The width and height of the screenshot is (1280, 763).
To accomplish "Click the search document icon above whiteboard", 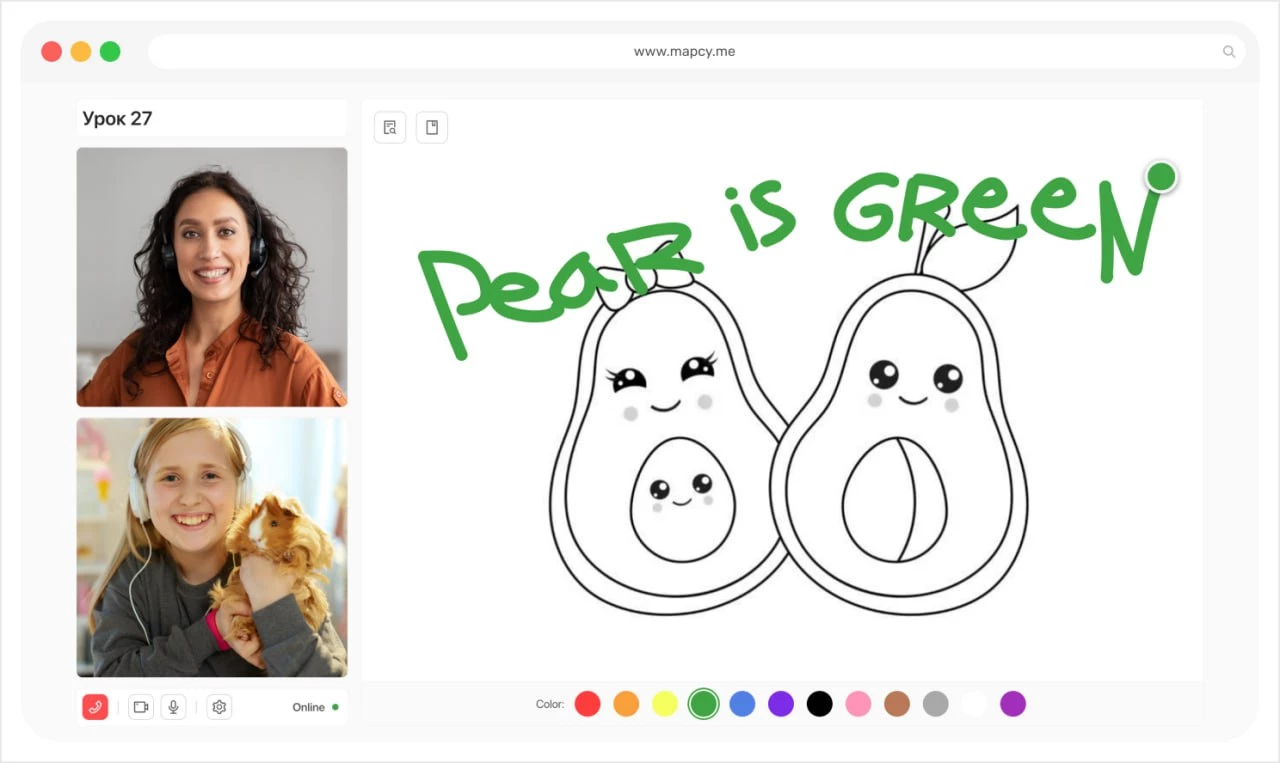I will [390, 127].
